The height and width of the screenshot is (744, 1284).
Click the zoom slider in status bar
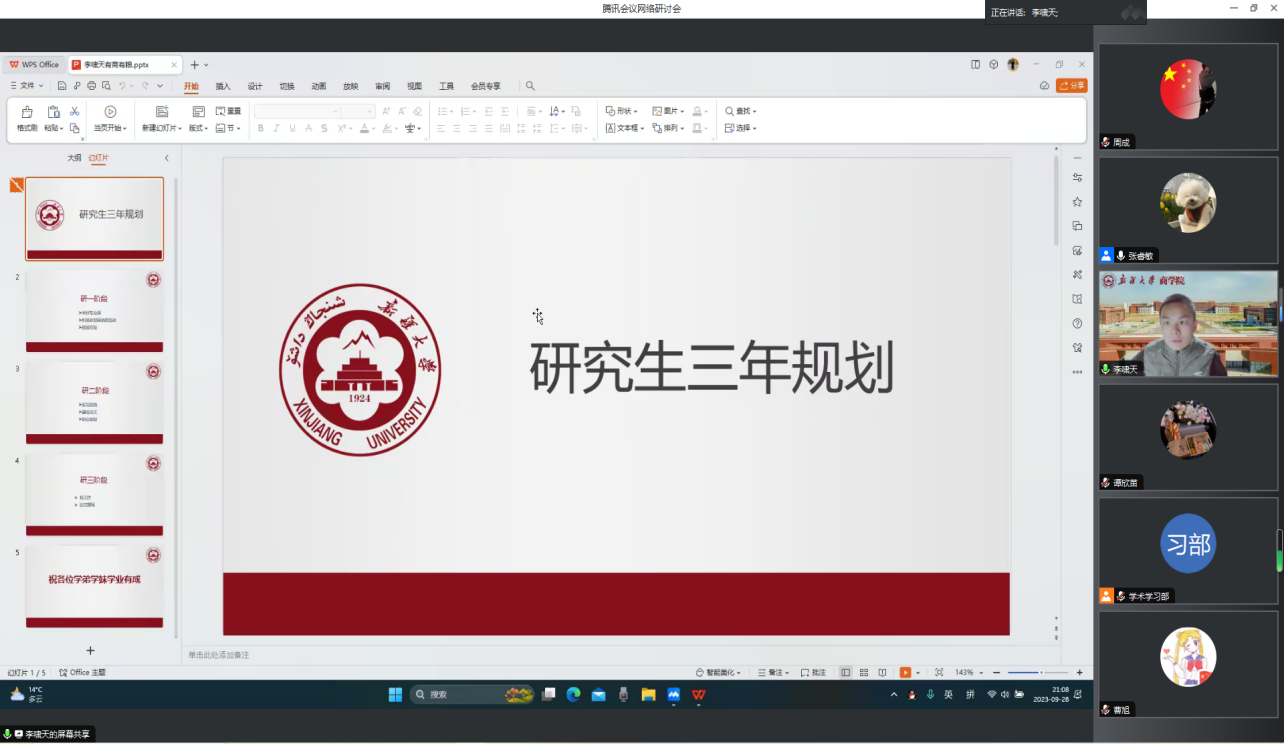[1038, 673]
